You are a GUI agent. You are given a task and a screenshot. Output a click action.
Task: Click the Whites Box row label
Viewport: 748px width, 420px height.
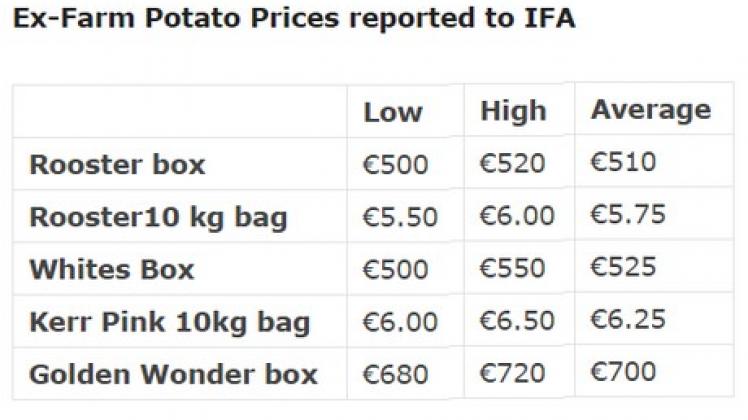tap(112, 269)
